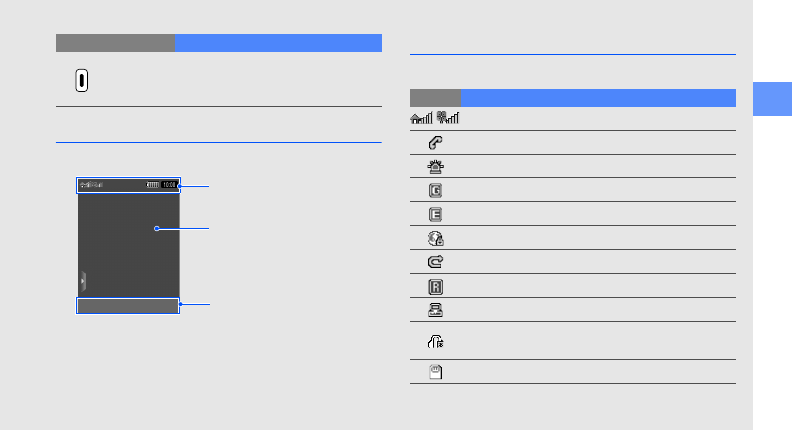The image size is (792, 430).
Task: Select the memory card icon
Action: [x=436, y=372]
